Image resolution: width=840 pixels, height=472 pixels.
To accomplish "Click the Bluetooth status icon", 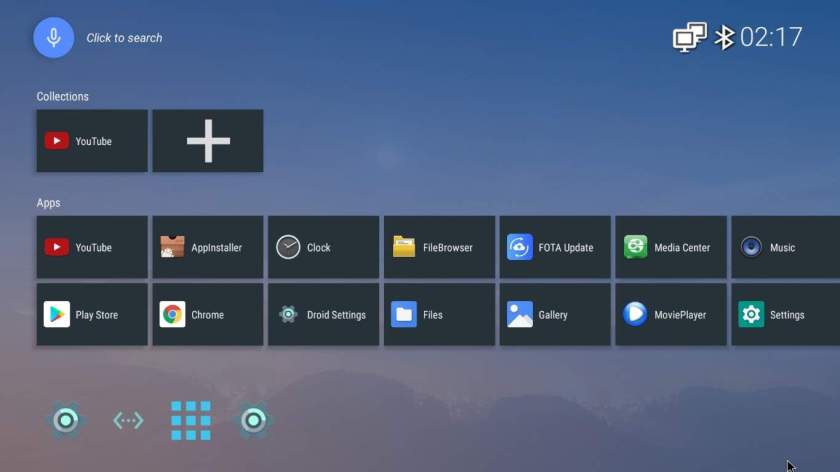I will click(x=724, y=38).
